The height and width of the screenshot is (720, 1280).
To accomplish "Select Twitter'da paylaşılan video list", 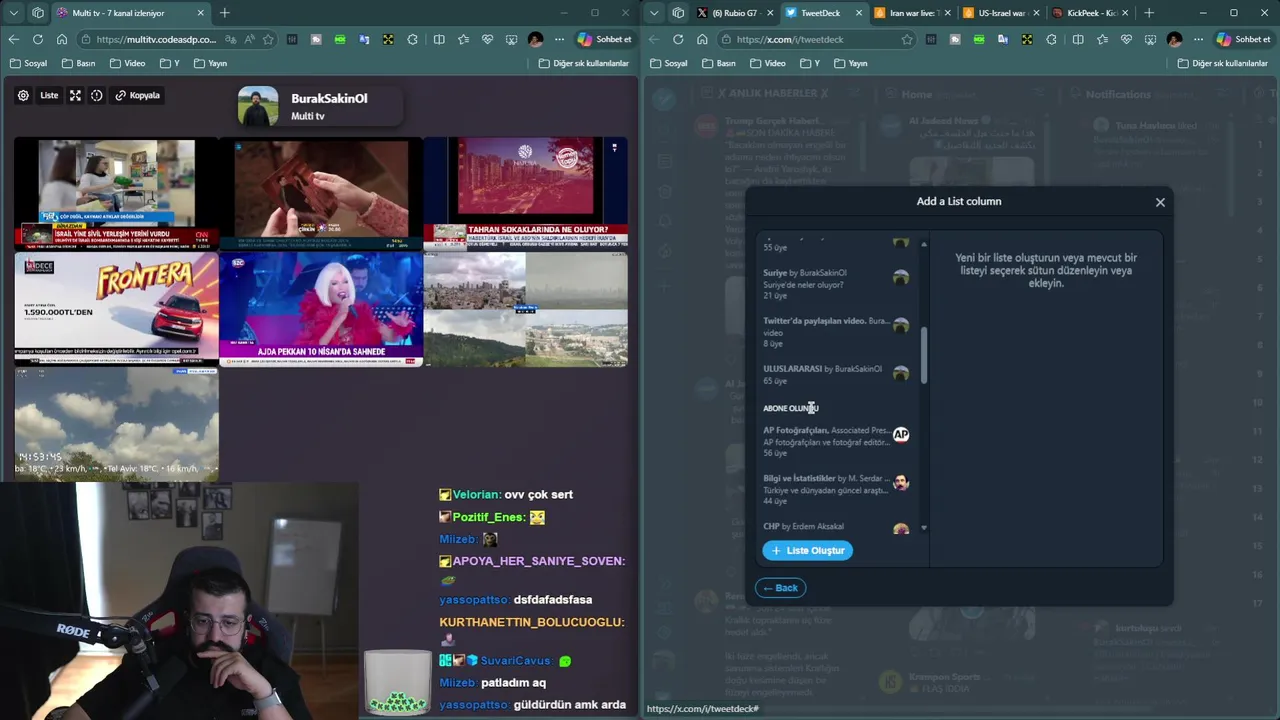I will point(835,332).
